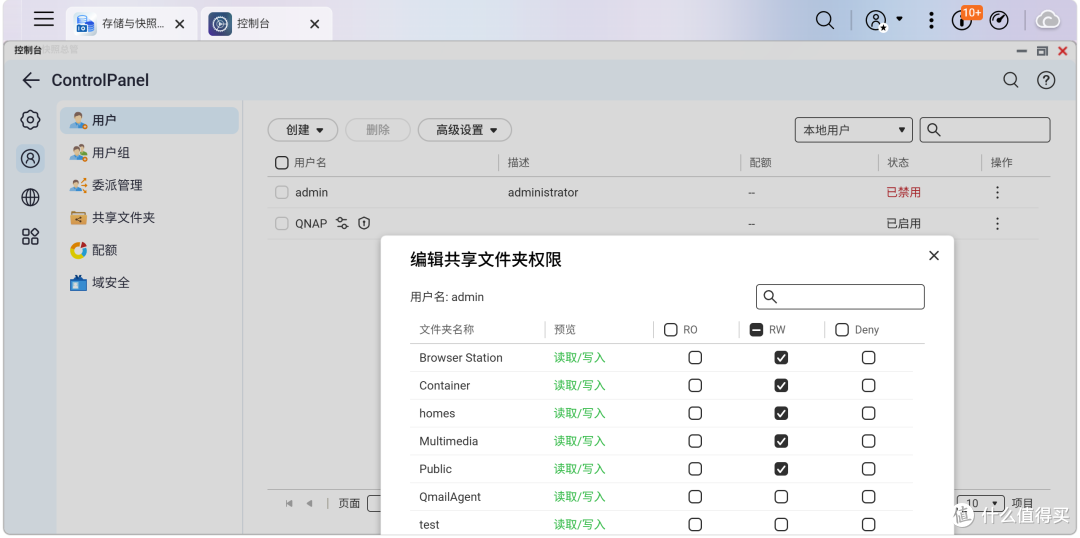This screenshot has width=1080, height=538.
Task: Toggle the Deny column header checkbox
Action: (x=842, y=330)
